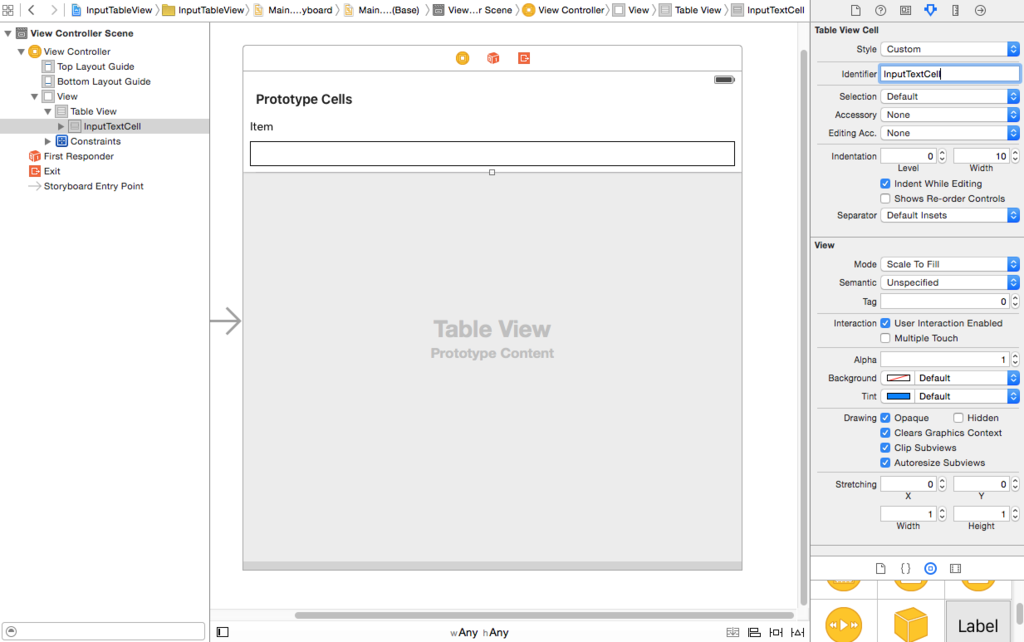Viewport: 1024px width, 642px height.
Task: Expand the InputTextCell outline row
Action: coord(61,126)
